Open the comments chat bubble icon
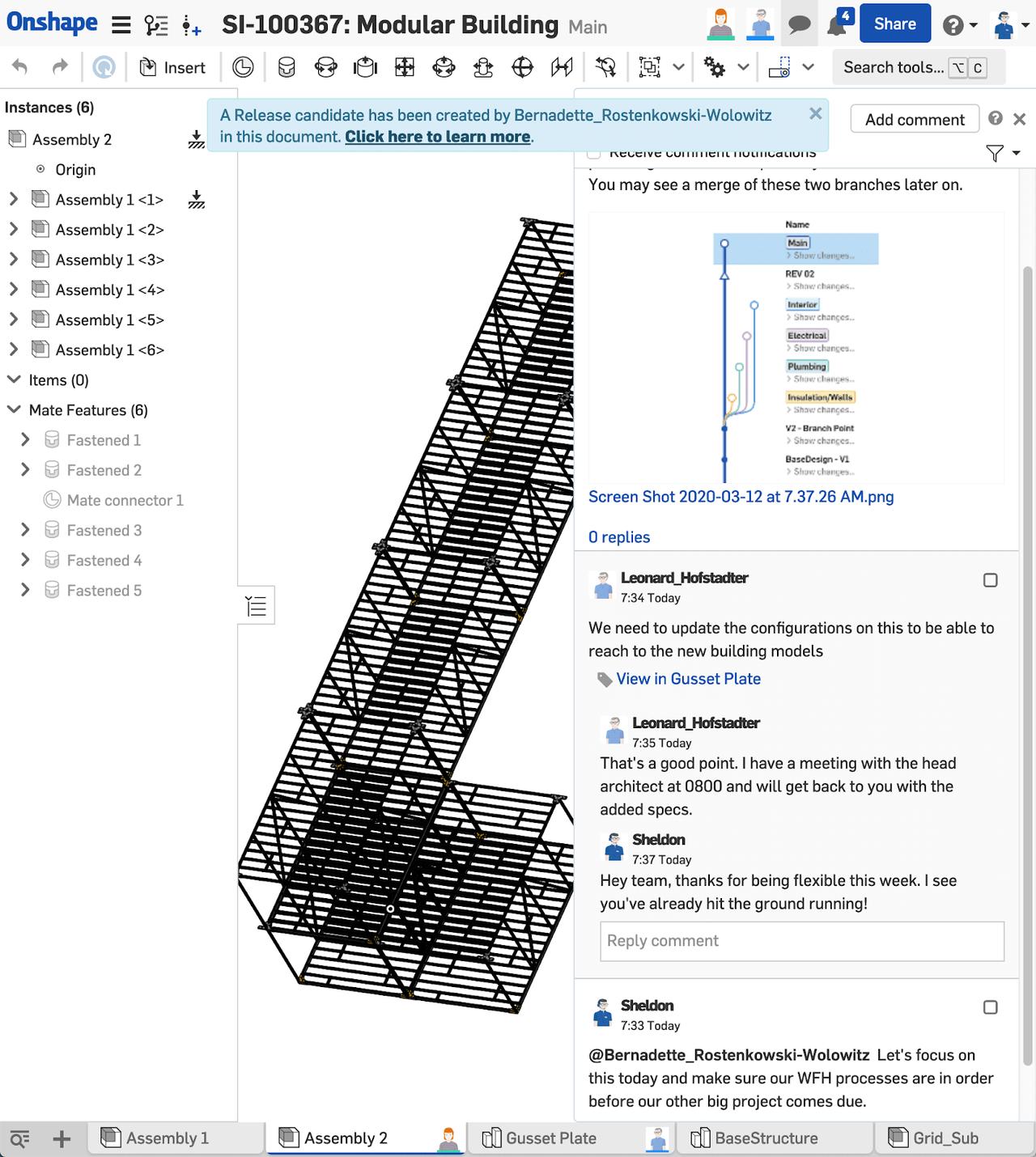 [x=800, y=24]
